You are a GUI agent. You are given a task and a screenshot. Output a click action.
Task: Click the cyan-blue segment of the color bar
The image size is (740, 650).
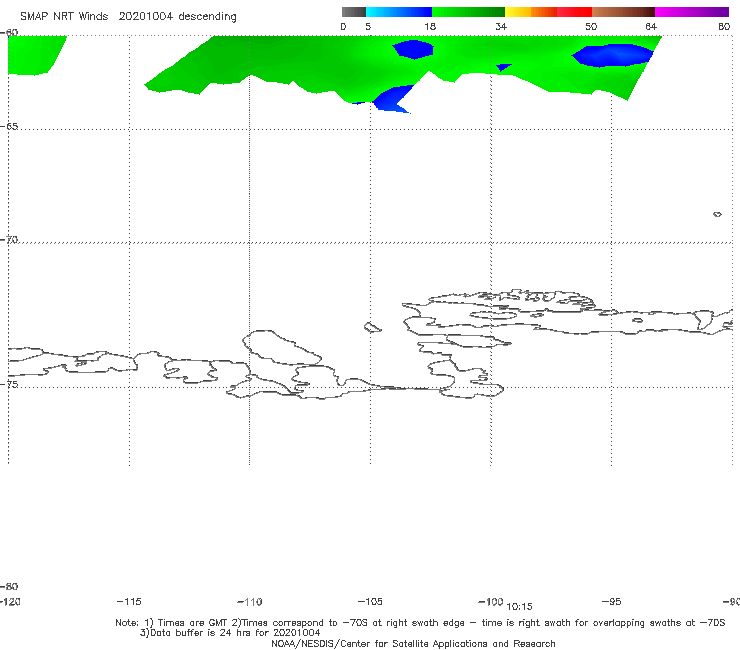[x=399, y=12]
